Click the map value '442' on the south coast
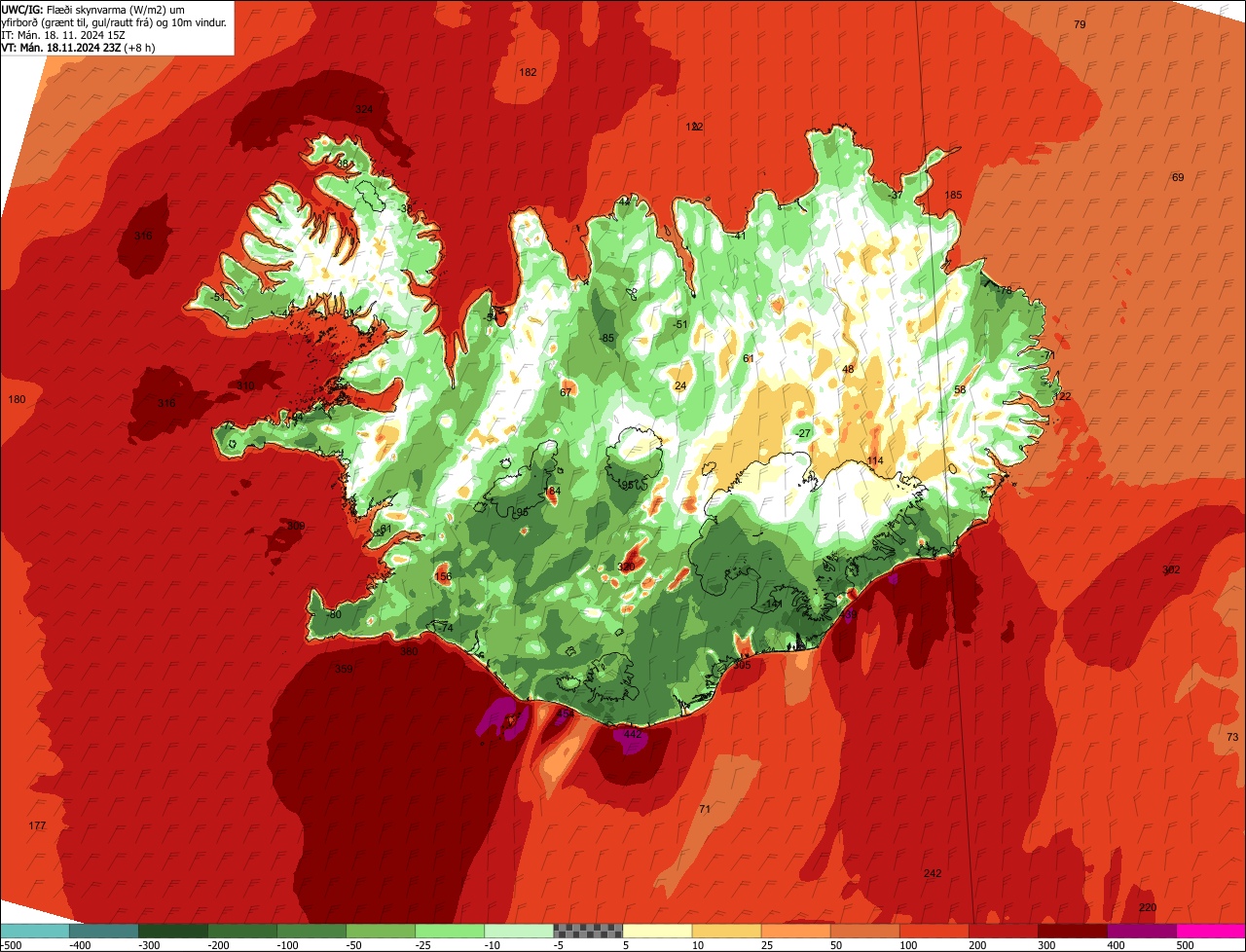The height and width of the screenshot is (952, 1246). (632, 734)
